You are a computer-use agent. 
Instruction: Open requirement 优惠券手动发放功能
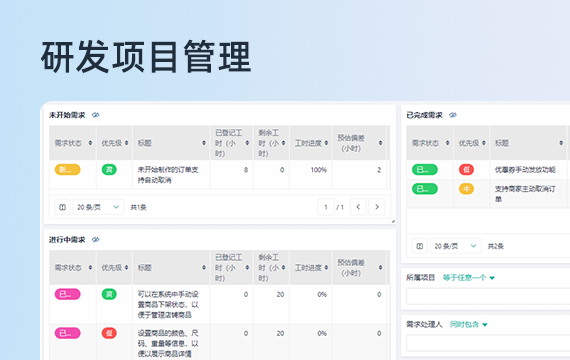(525, 170)
